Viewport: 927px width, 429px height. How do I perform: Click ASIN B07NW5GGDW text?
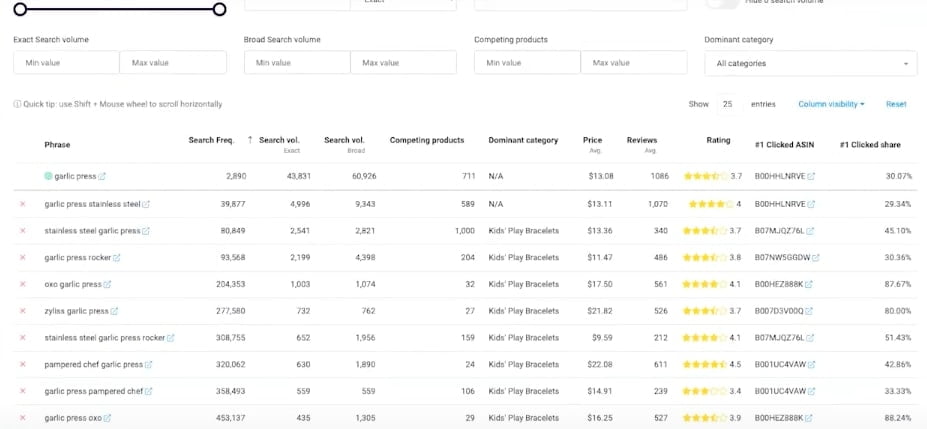tap(783, 258)
